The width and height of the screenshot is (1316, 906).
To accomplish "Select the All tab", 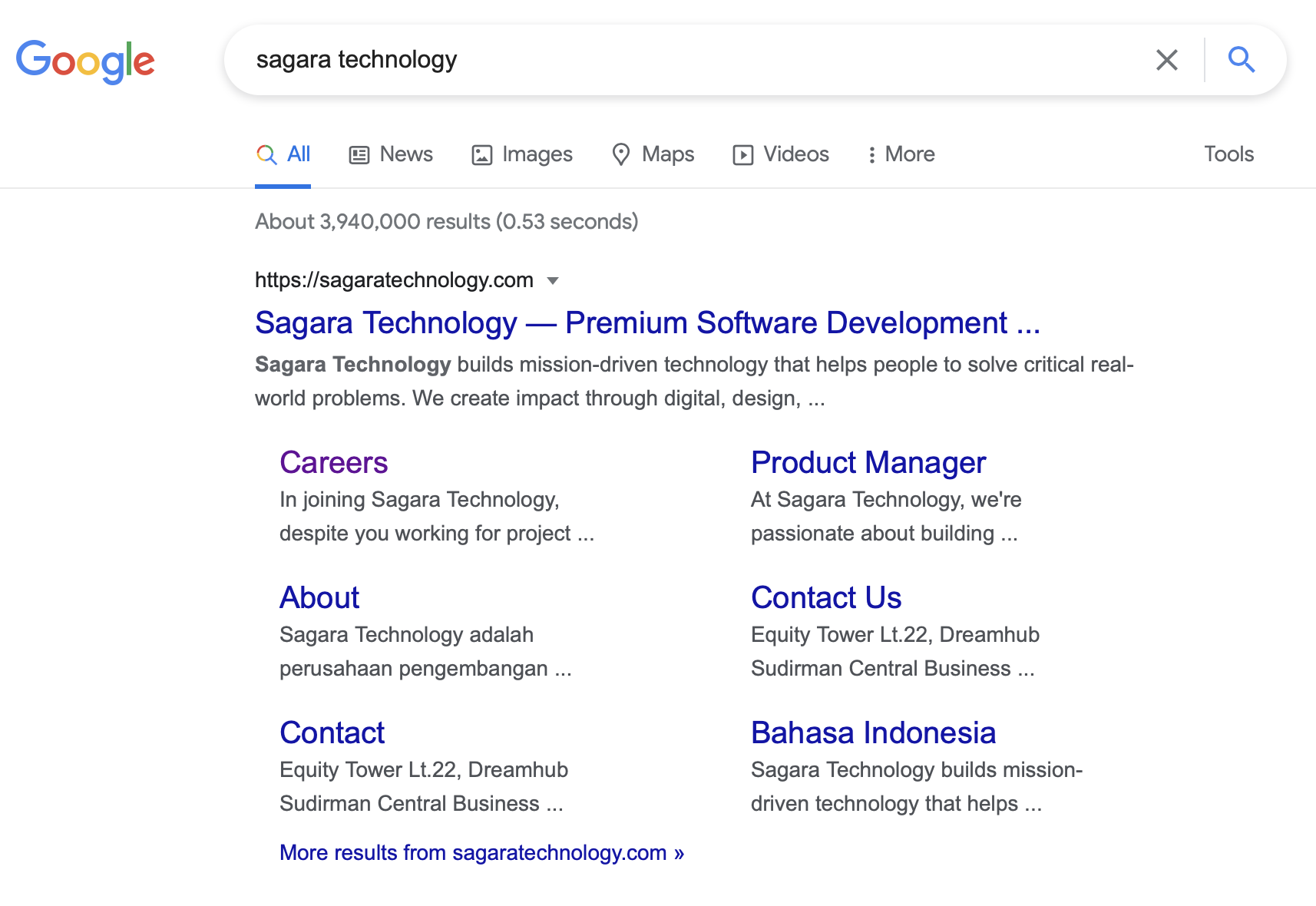I will click(283, 154).
